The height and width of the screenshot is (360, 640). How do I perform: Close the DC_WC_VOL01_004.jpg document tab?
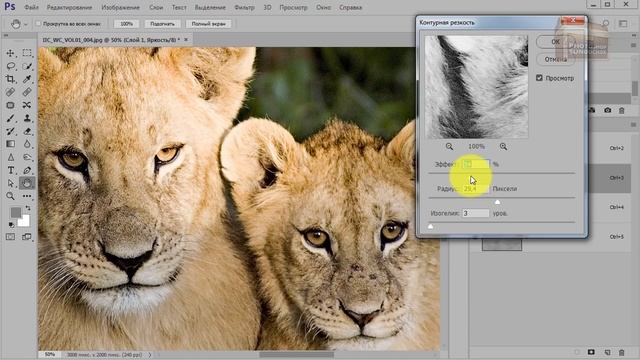click(x=186, y=40)
